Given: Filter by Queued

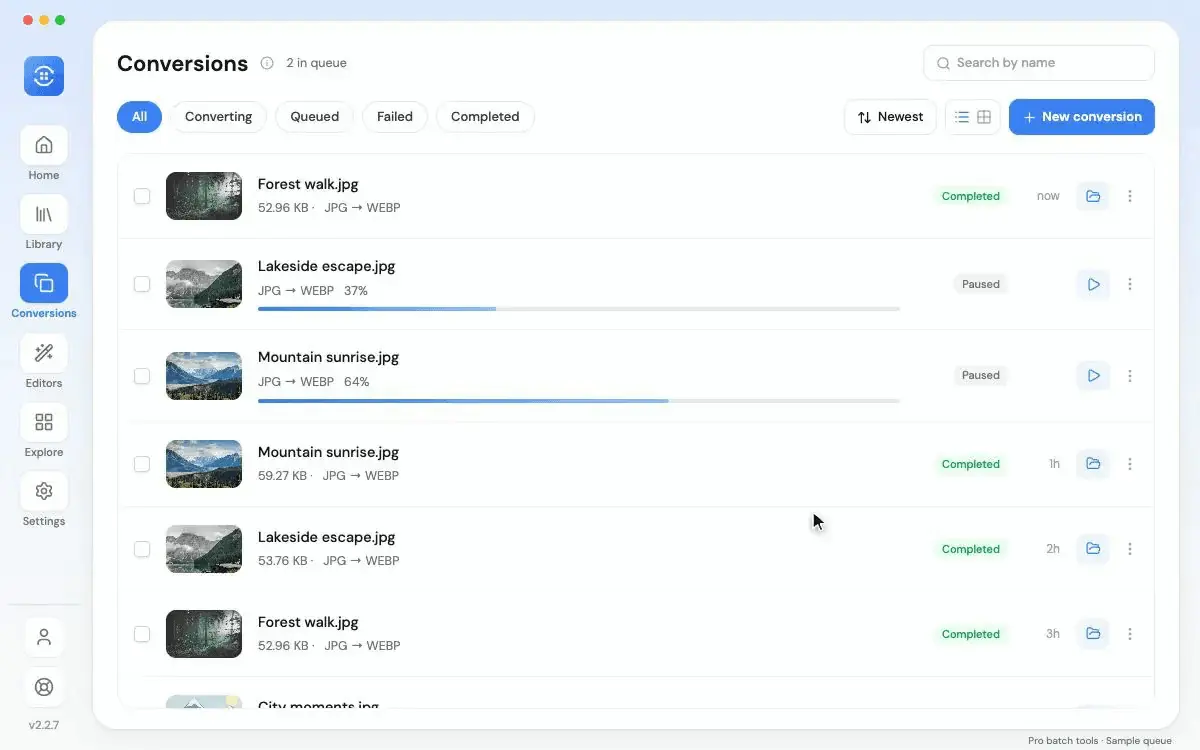Looking at the screenshot, I should tap(314, 117).
